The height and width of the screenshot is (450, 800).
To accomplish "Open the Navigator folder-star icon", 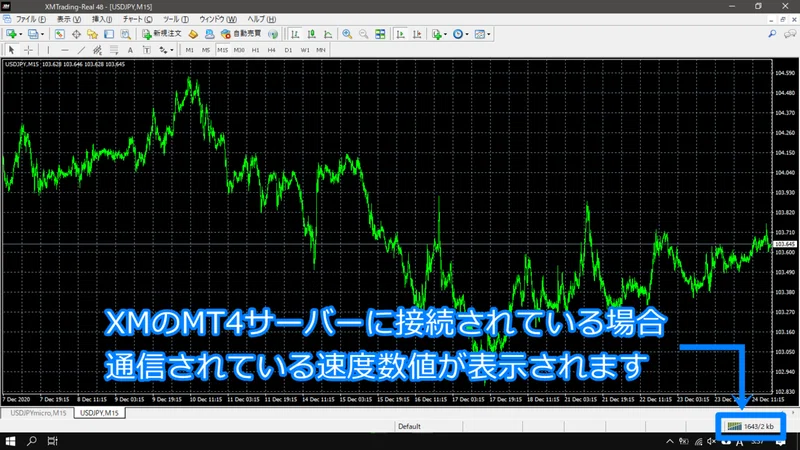I will tap(92, 34).
